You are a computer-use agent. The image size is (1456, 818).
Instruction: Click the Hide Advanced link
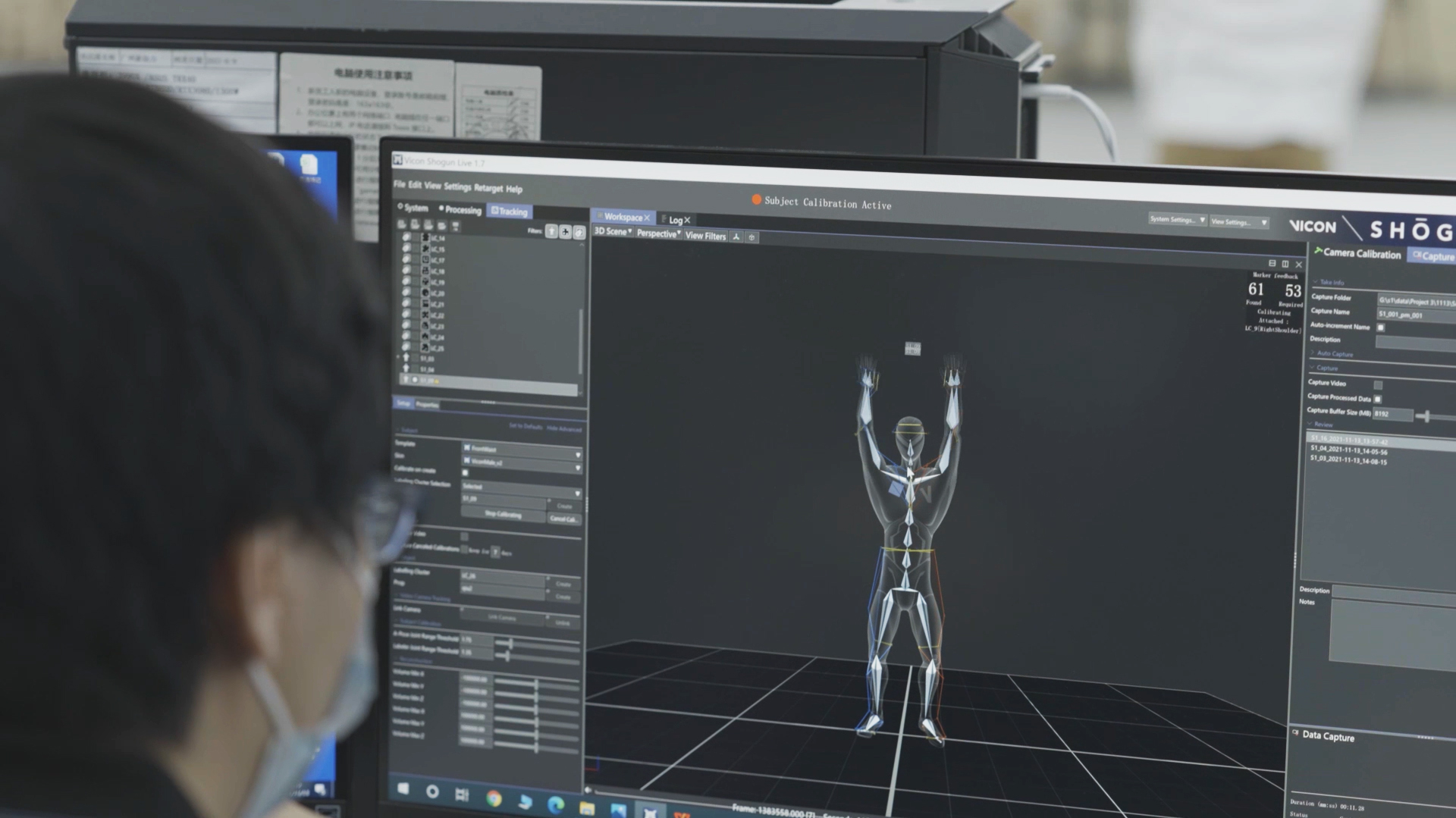(564, 429)
